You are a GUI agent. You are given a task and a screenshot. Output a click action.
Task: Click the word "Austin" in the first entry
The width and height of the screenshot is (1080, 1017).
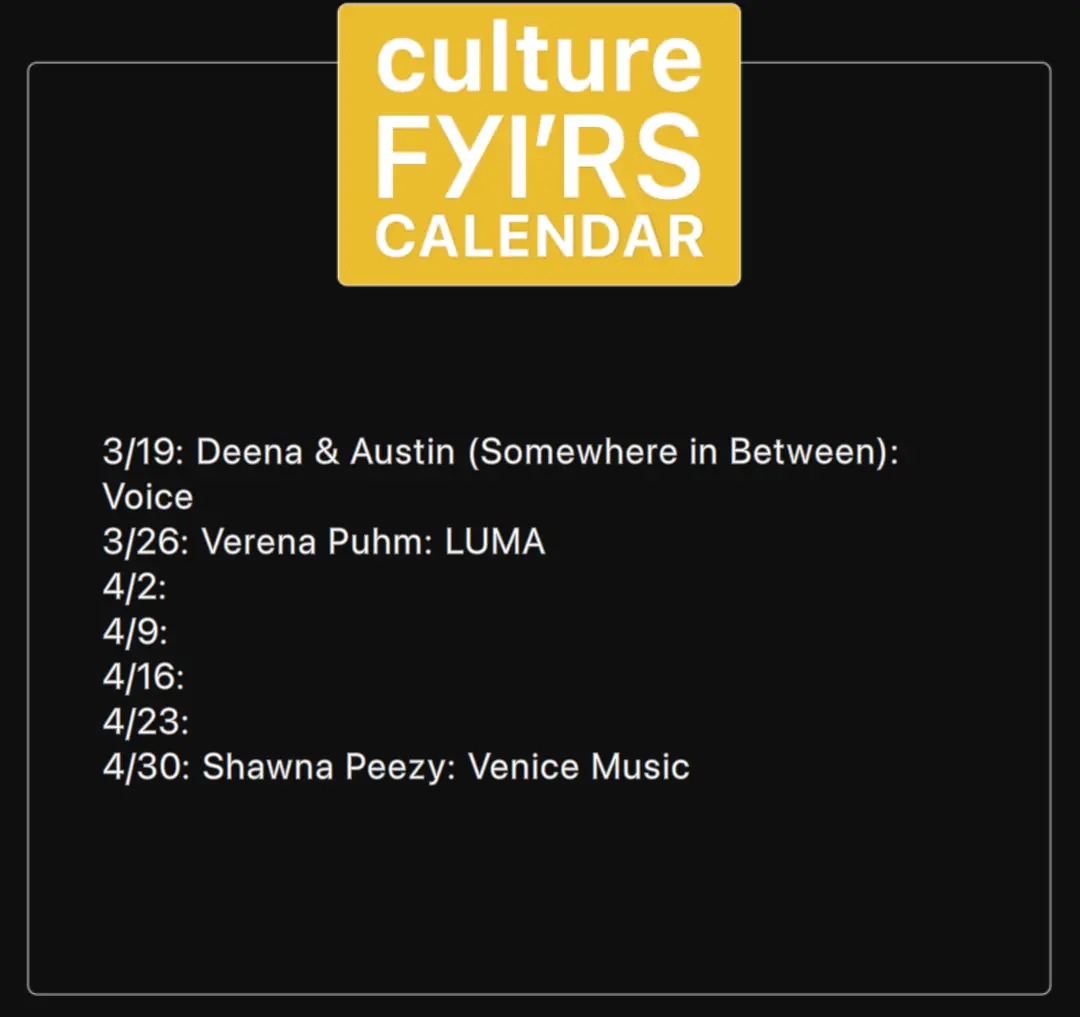[x=402, y=452]
